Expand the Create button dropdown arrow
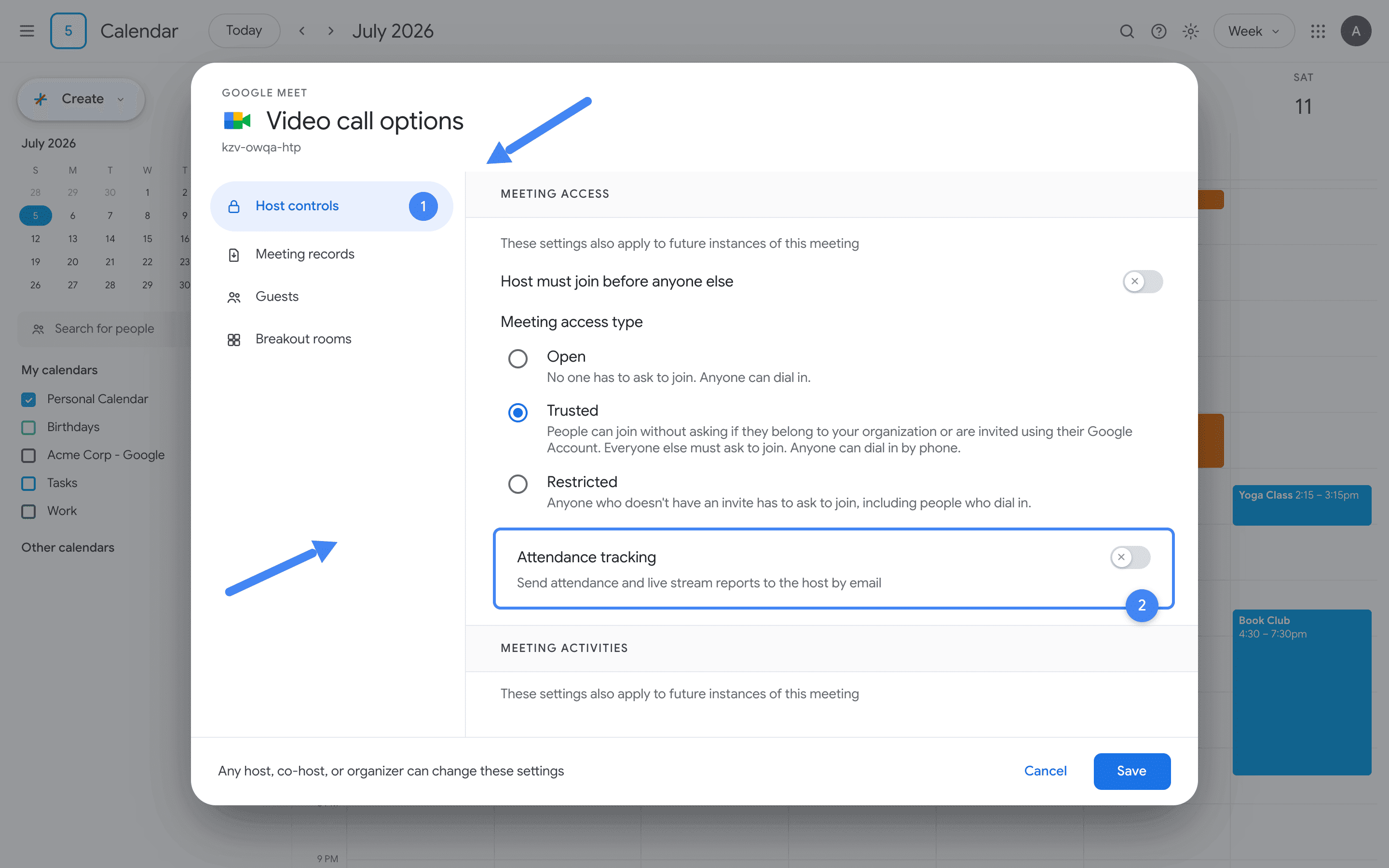Viewport: 1389px width, 868px height. click(121, 99)
